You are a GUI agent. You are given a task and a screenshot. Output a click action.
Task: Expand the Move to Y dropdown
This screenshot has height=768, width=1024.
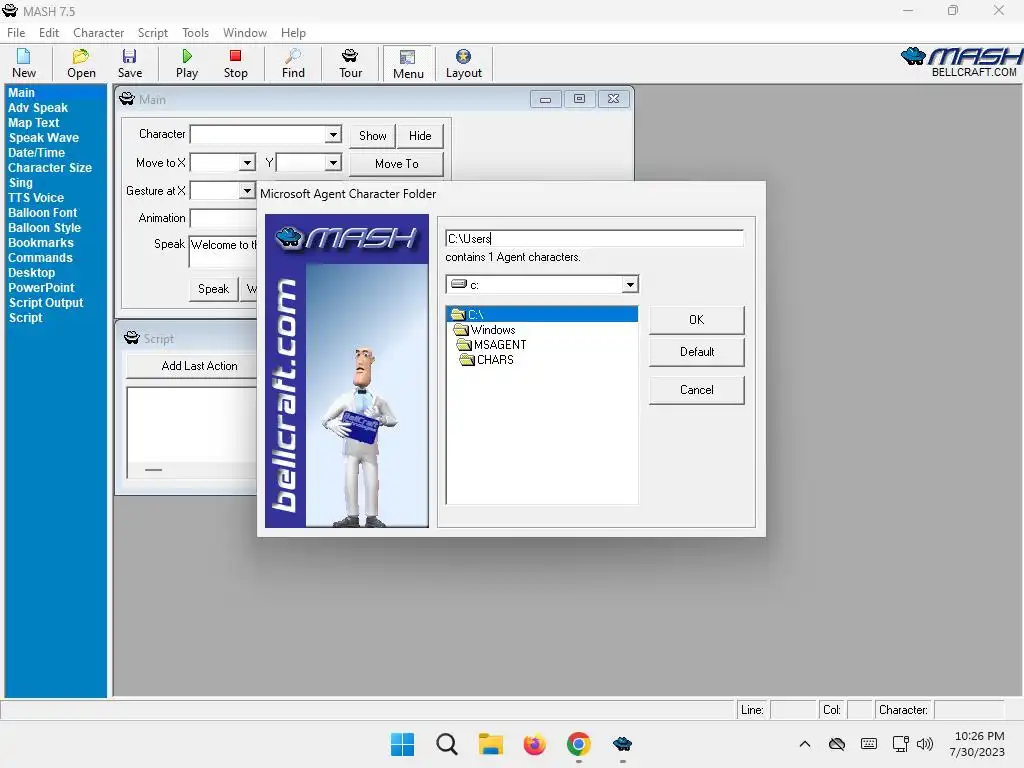pyautogui.click(x=333, y=163)
